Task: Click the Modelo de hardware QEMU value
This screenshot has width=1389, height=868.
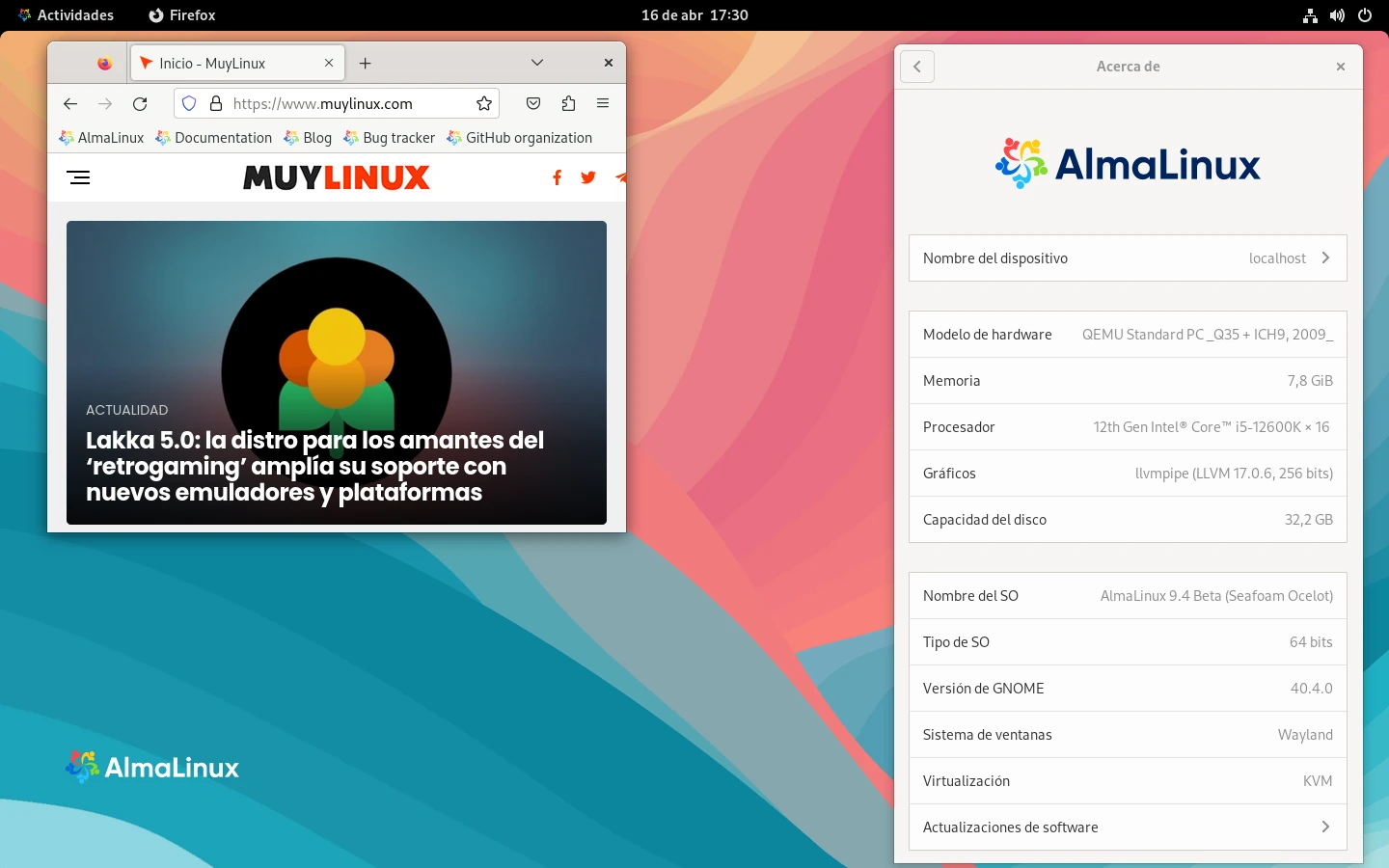Action: (1208, 335)
